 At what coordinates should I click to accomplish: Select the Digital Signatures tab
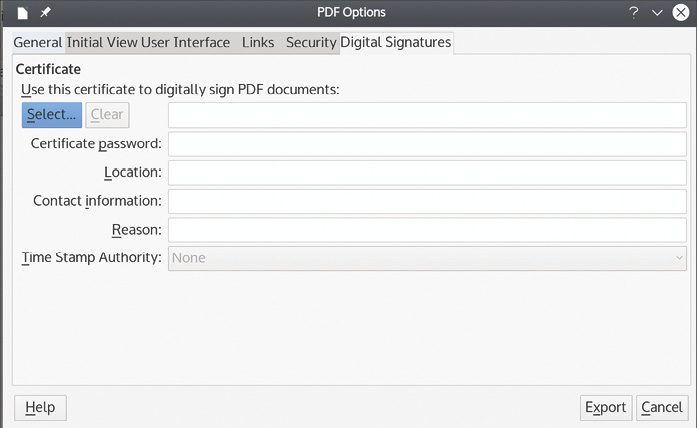[396, 43]
